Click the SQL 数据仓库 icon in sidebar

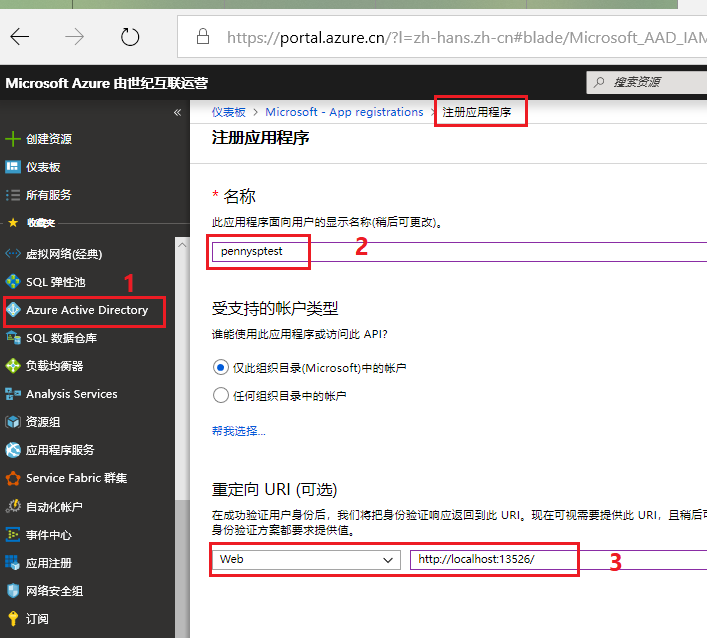[13, 338]
